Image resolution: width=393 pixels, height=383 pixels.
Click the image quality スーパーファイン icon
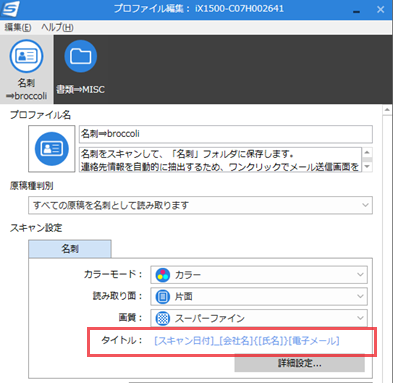point(163,318)
